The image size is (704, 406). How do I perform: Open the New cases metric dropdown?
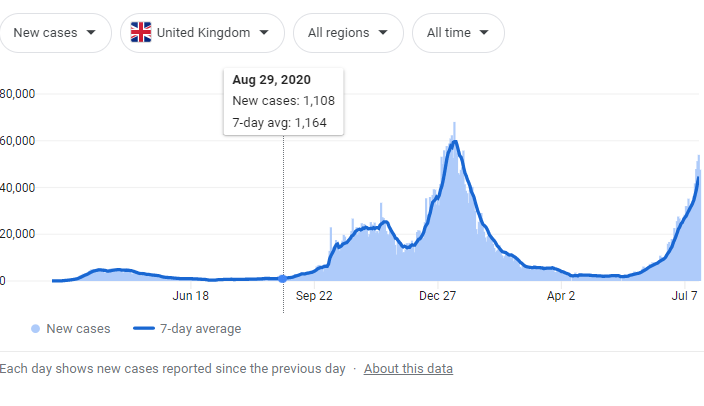click(56, 33)
